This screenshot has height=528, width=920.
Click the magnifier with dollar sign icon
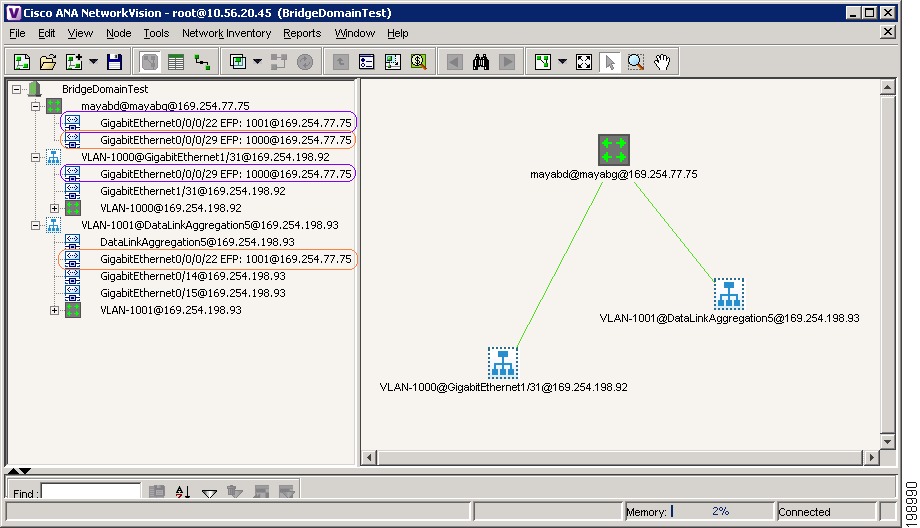(418, 62)
